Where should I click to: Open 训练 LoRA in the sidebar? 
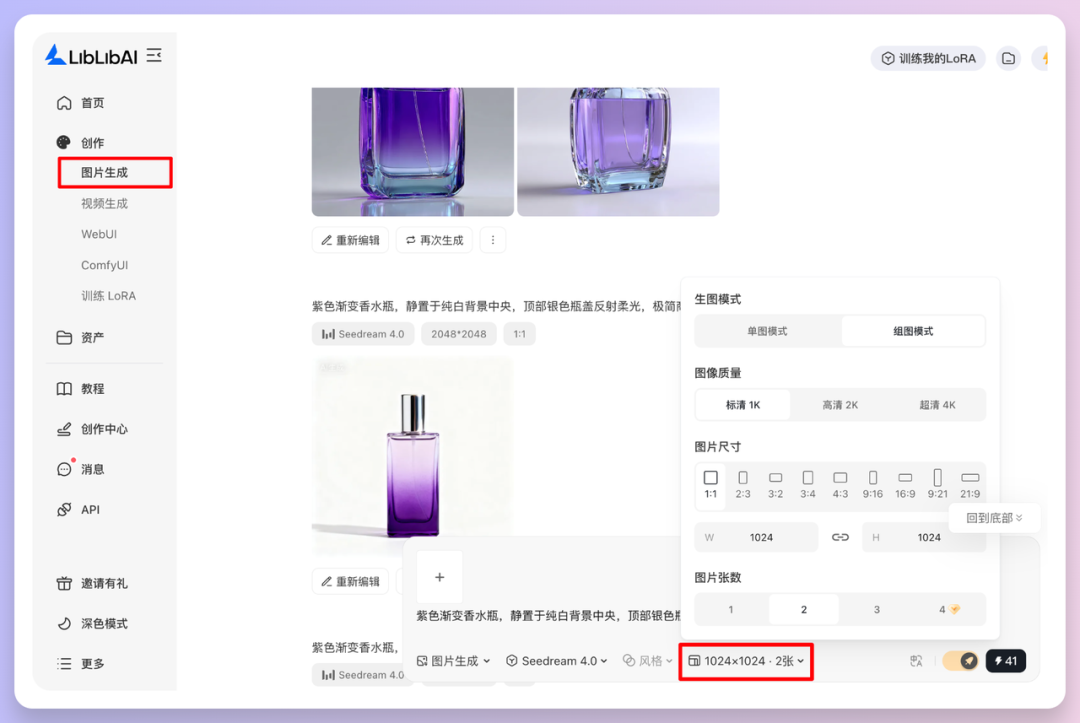point(109,295)
